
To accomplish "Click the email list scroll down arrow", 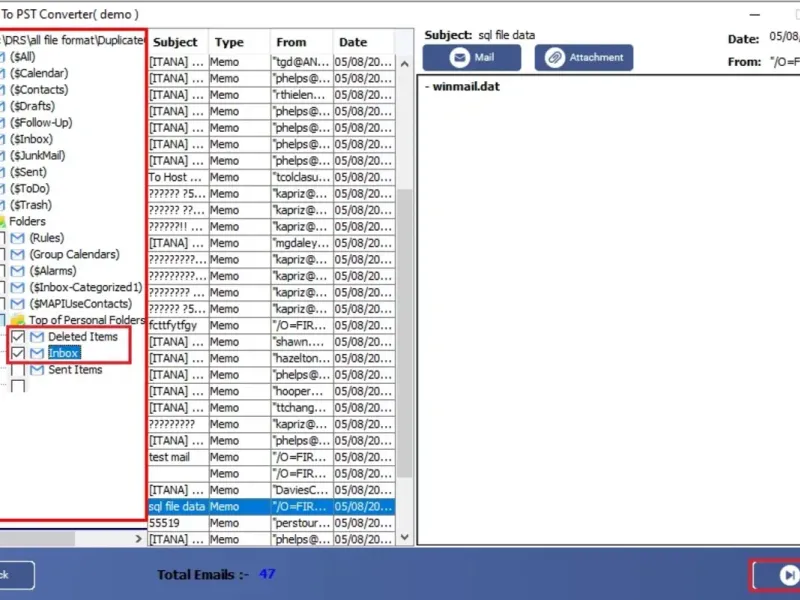I will pos(405,537).
